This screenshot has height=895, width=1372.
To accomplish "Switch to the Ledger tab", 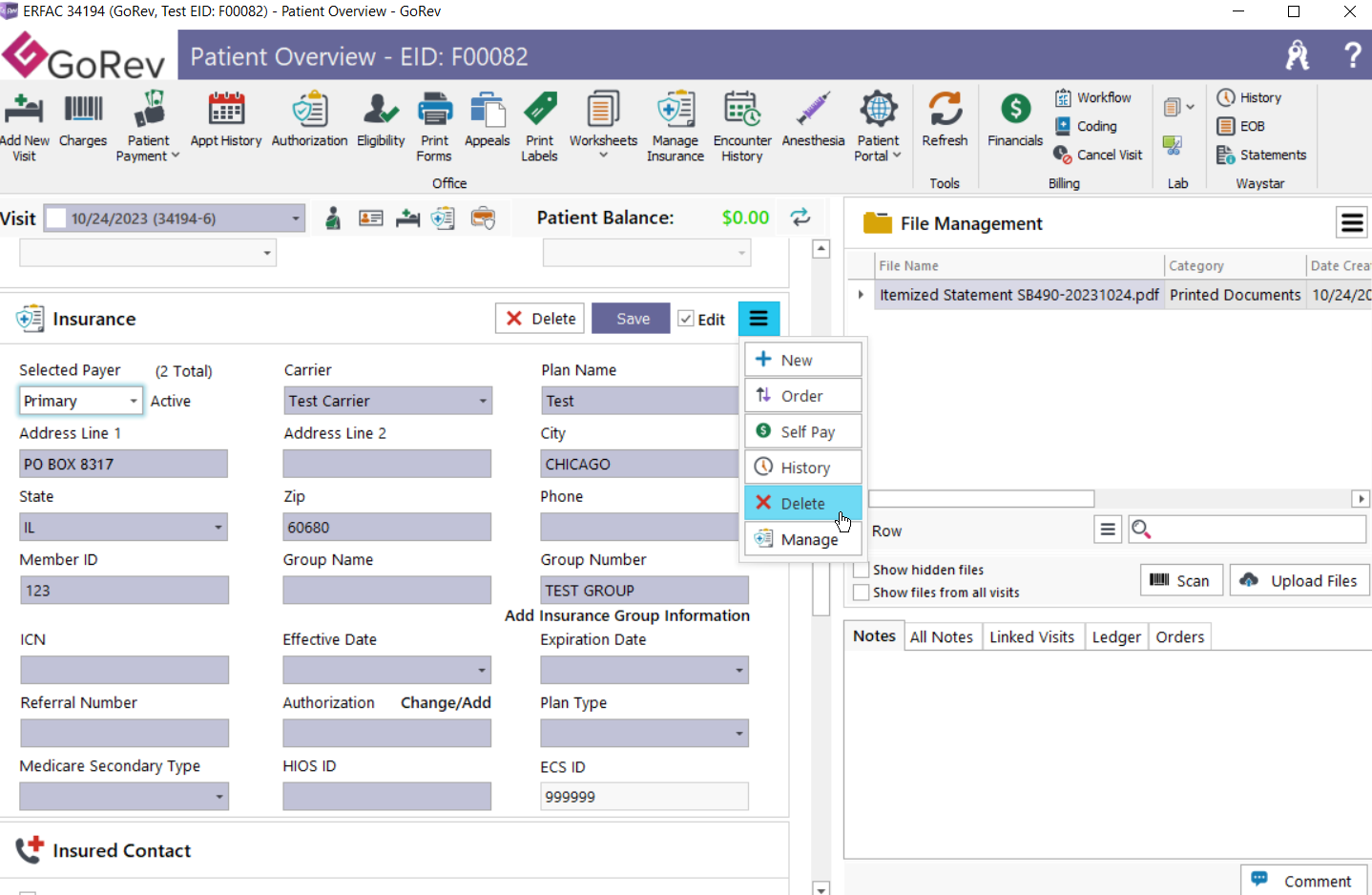I will click(x=1115, y=635).
